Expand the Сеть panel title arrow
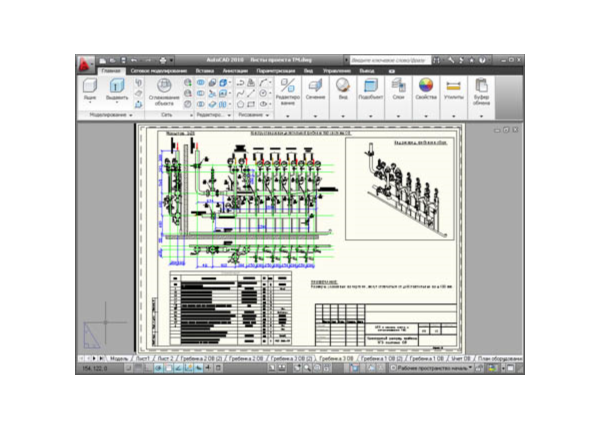Viewport: 600px width, 428px height. point(191,115)
